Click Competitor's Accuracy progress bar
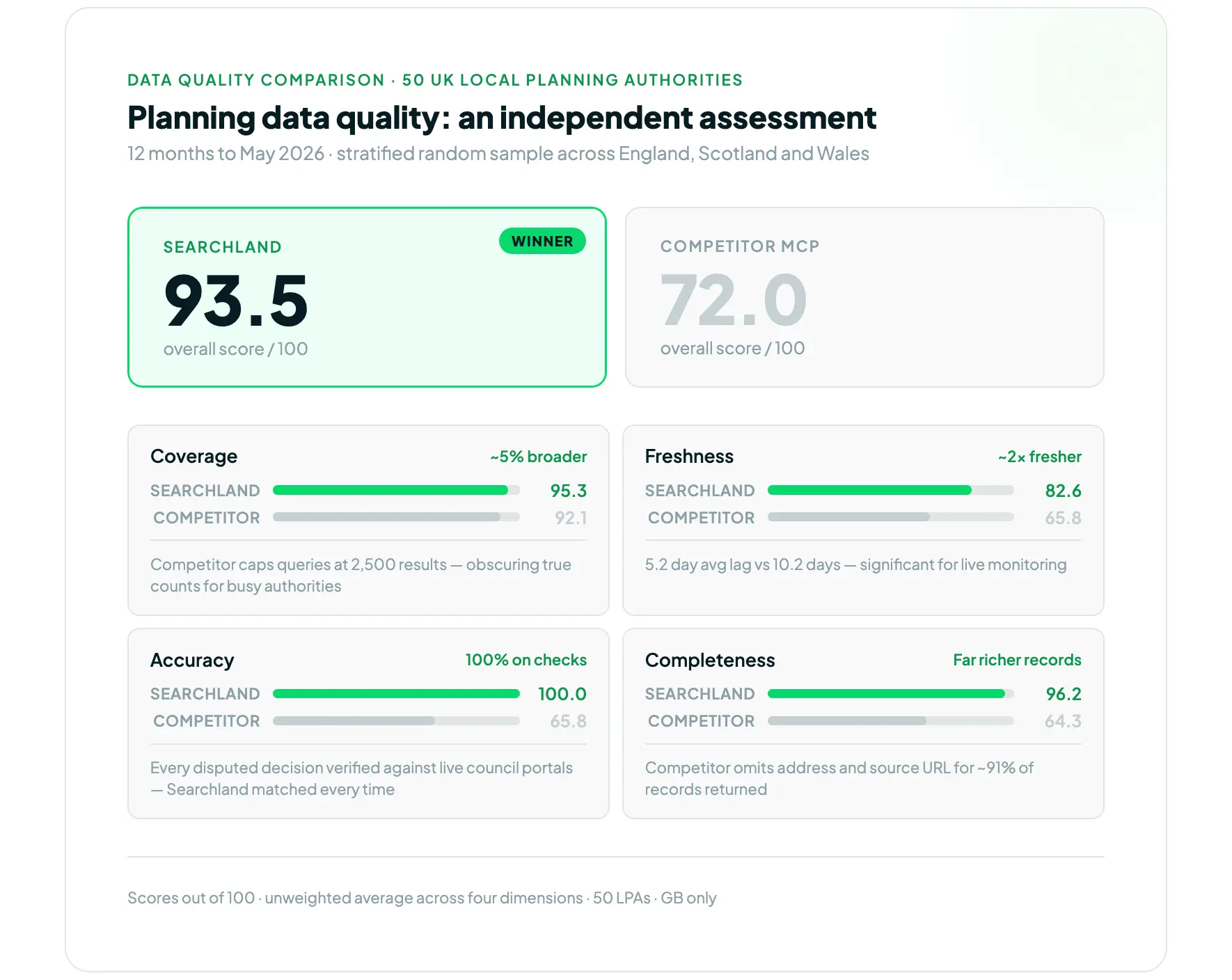 [x=396, y=720]
